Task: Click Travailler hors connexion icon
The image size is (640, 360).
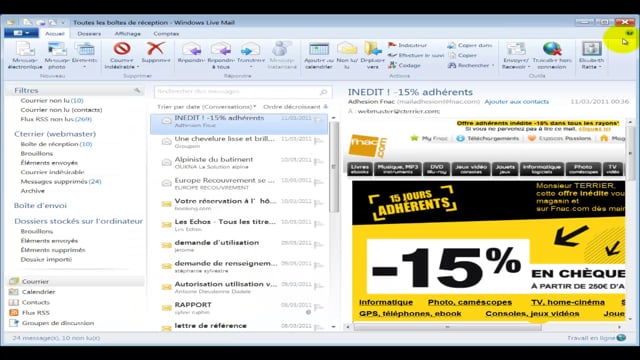Action: (552, 49)
